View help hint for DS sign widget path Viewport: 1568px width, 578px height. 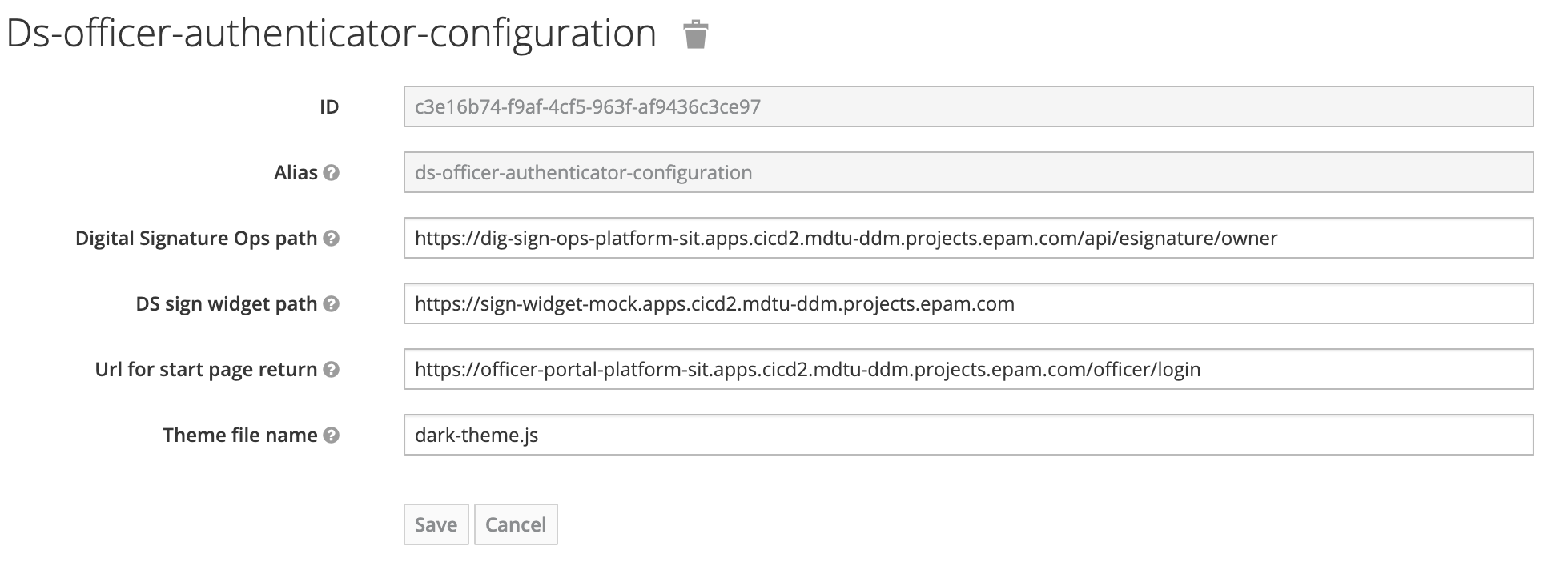point(331,304)
